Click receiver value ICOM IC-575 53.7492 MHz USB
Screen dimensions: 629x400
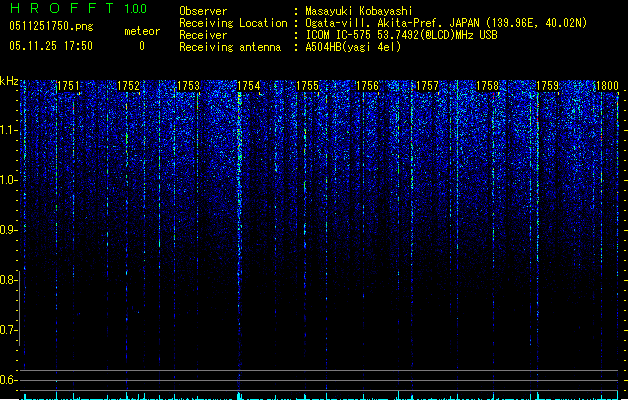402,35
